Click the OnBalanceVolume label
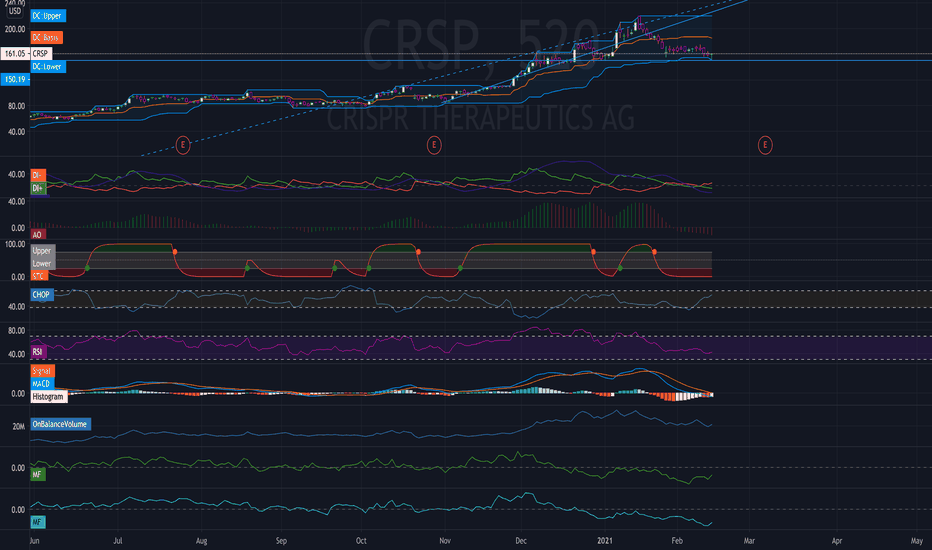932x550 pixels. [61, 424]
